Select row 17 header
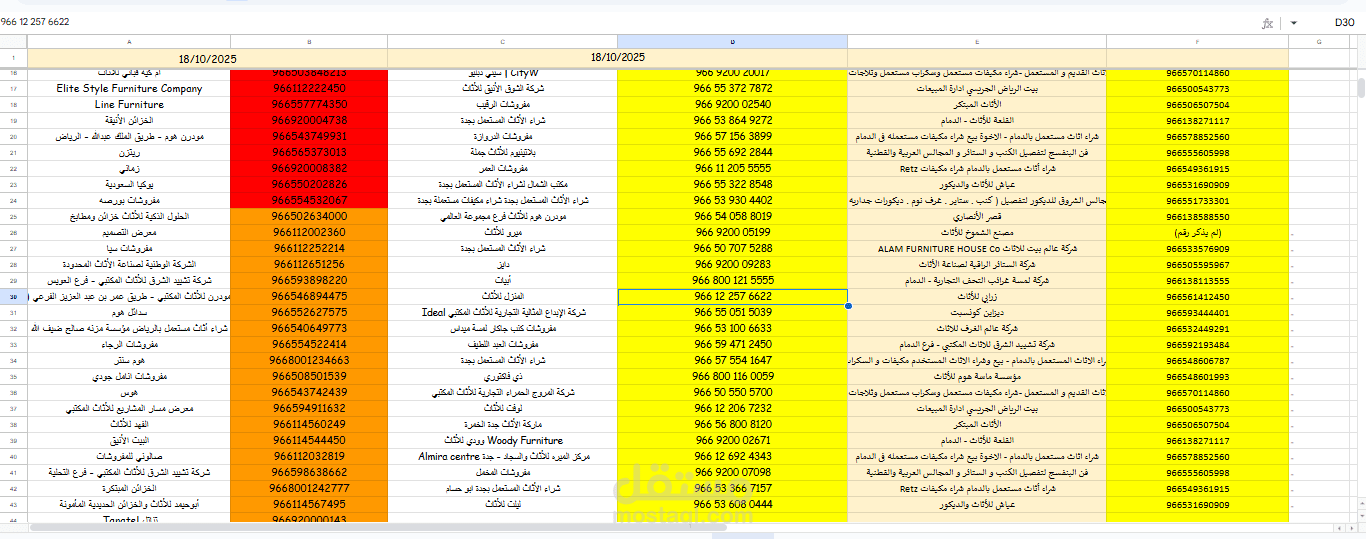1366x539 pixels. [x=13, y=89]
